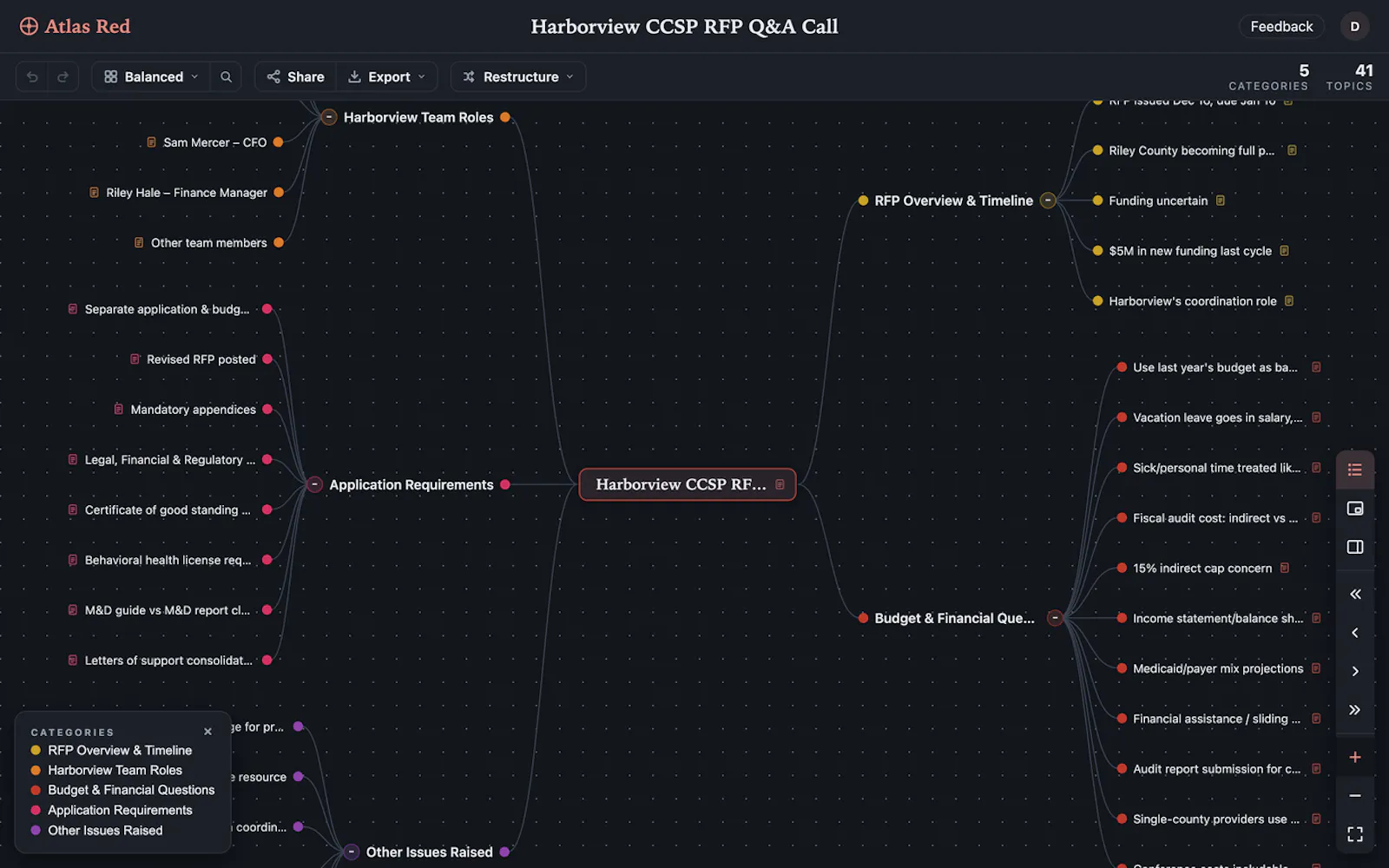Screen dimensions: 1389x868
Task: Zoom out with the minus icon
Action: [x=1354, y=795]
